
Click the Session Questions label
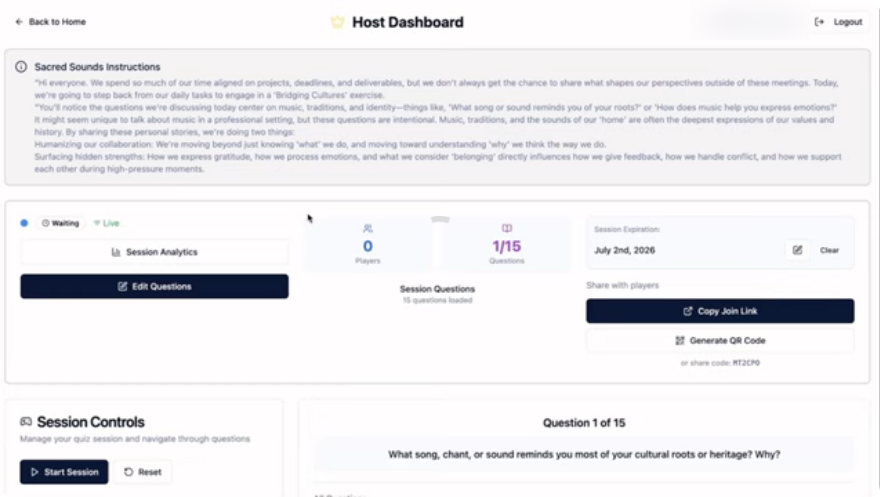437,289
